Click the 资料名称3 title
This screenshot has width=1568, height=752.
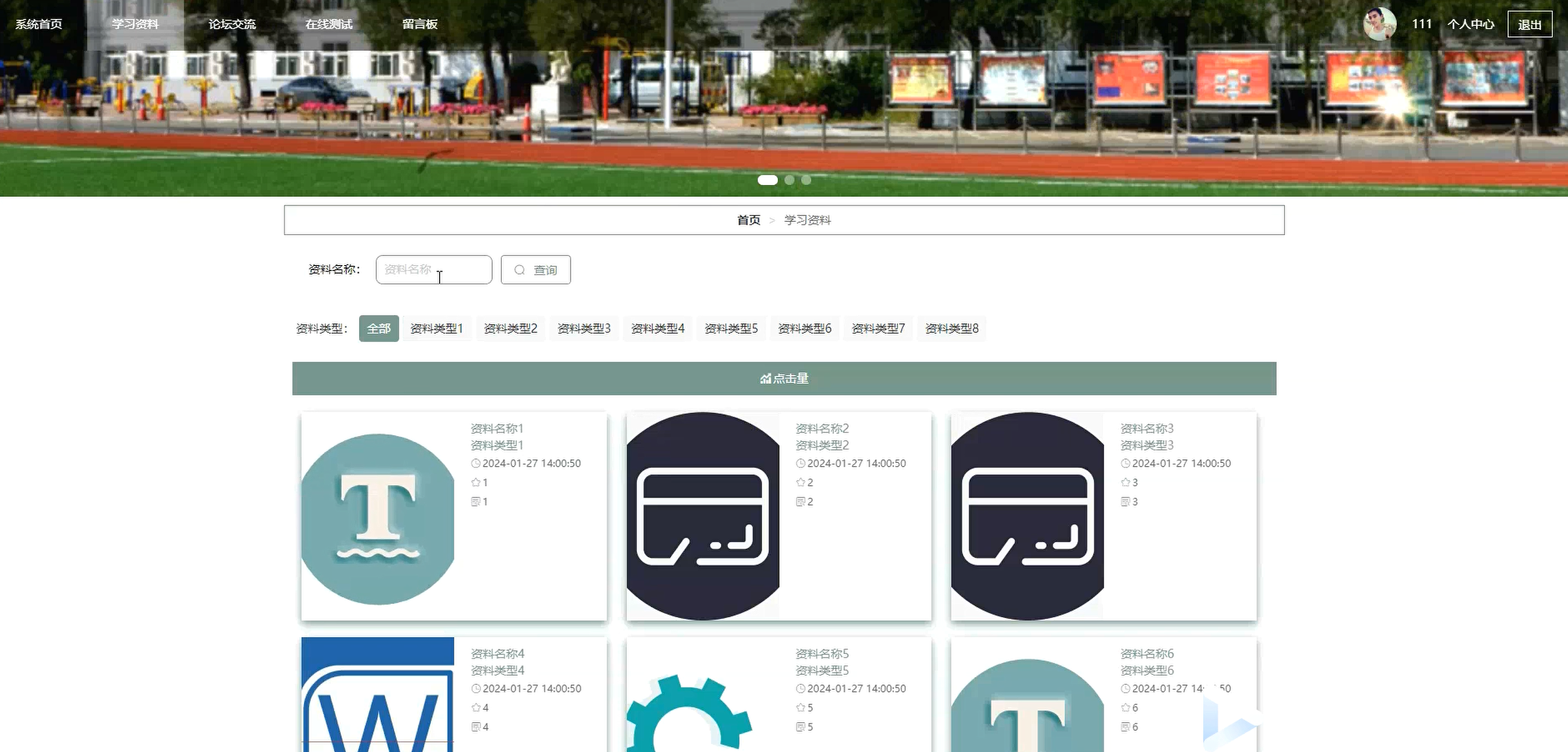[1147, 429]
